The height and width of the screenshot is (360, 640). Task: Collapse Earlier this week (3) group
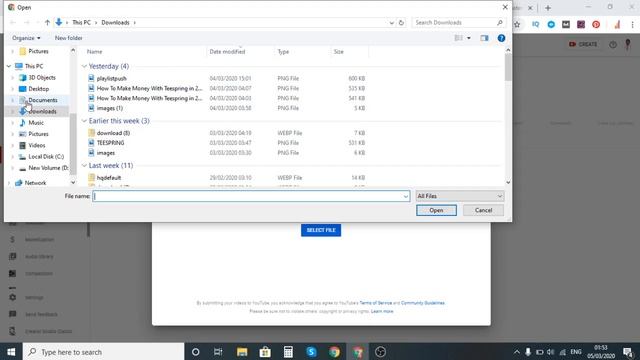[84, 121]
